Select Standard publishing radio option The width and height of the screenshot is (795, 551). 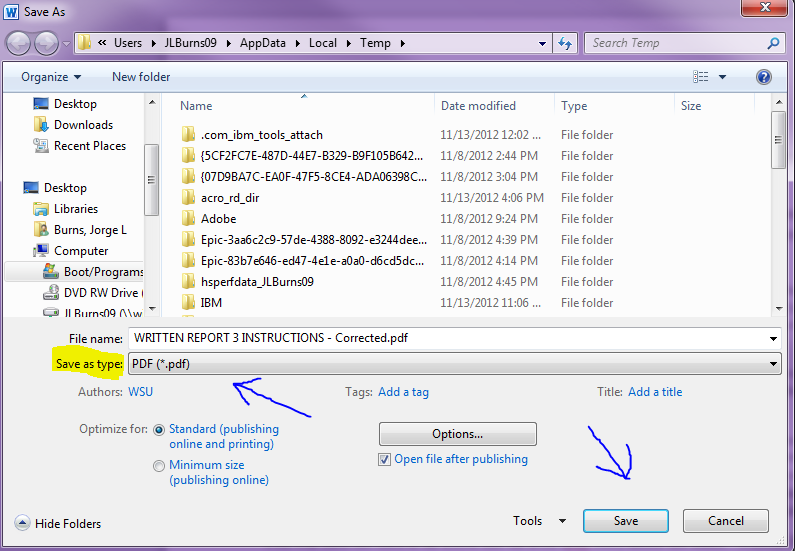pyautogui.click(x=159, y=429)
